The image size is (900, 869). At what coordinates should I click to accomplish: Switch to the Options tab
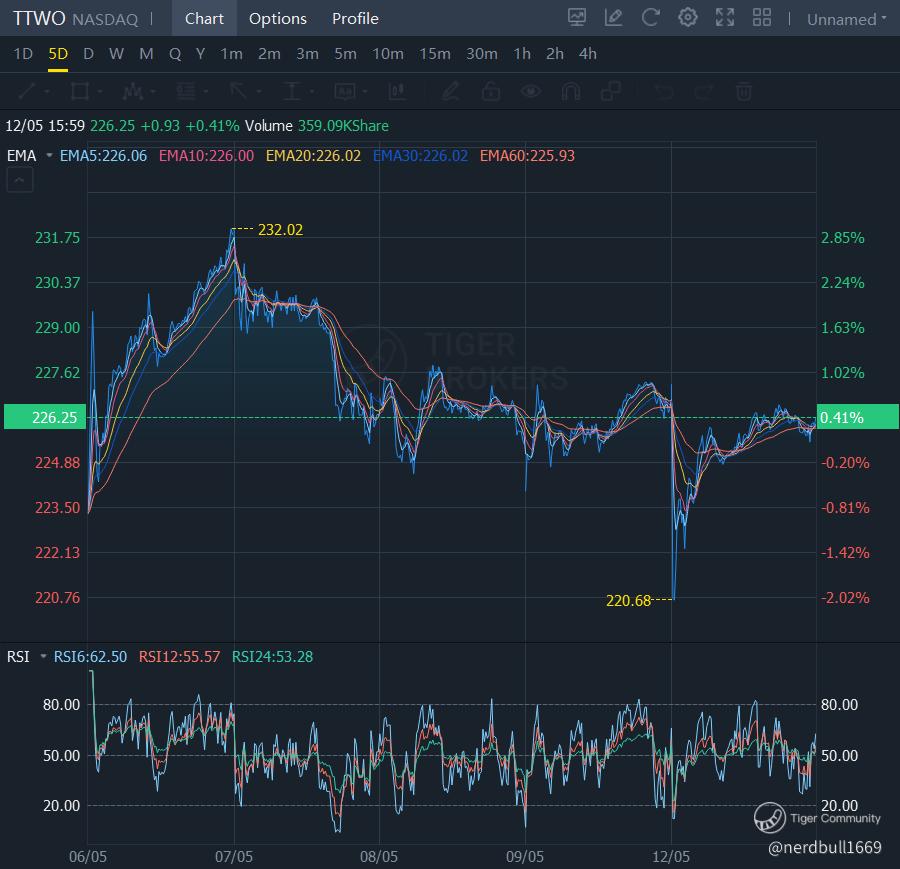pyautogui.click(x=278, y=18)
